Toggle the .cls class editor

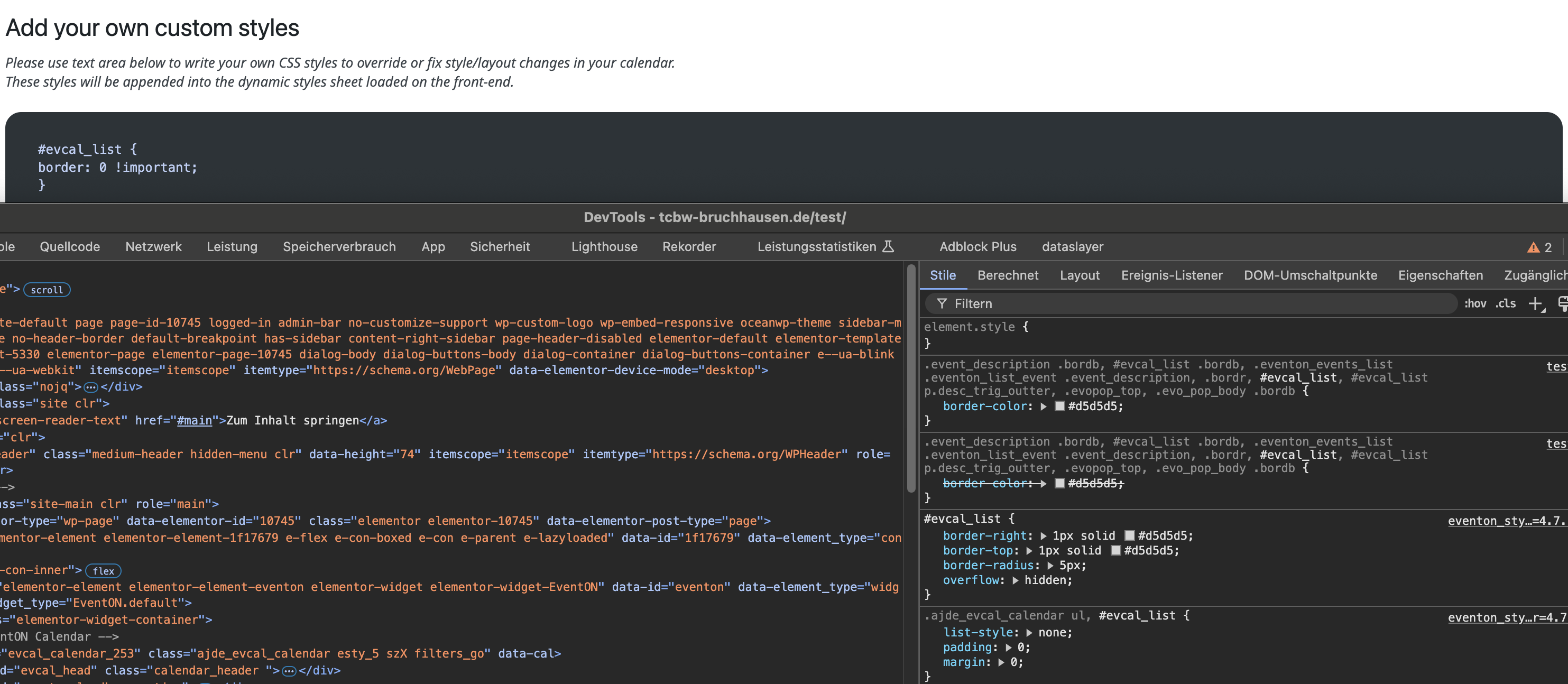coord(1505,303)
